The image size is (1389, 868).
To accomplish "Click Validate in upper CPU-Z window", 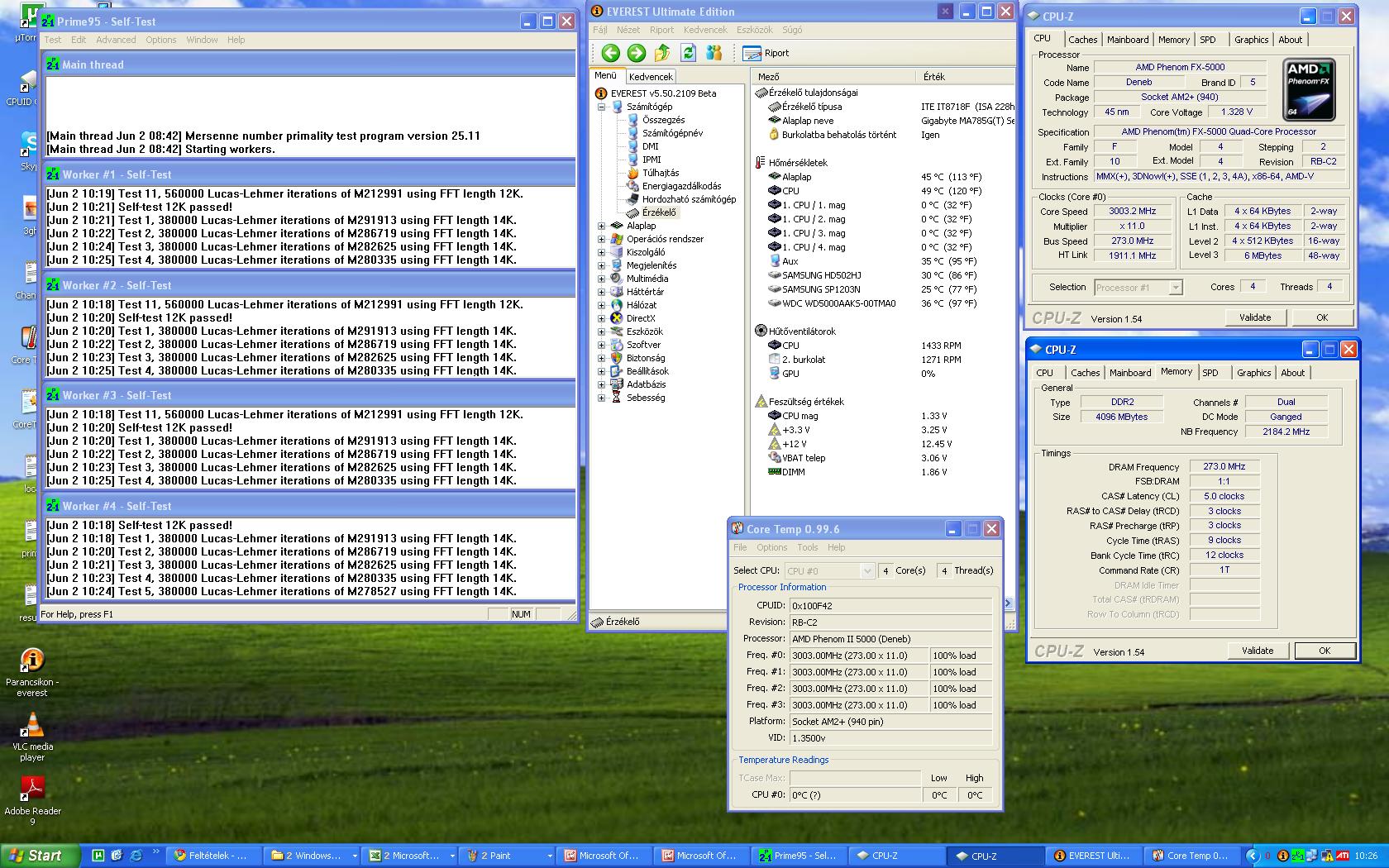I will click(x=1255, y=317).
